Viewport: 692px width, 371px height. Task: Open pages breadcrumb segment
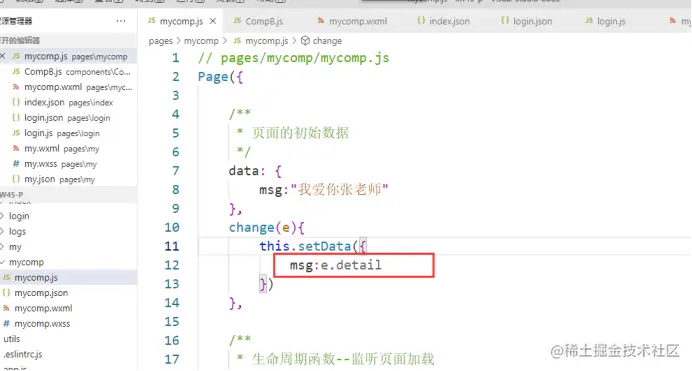pos(161,41)
